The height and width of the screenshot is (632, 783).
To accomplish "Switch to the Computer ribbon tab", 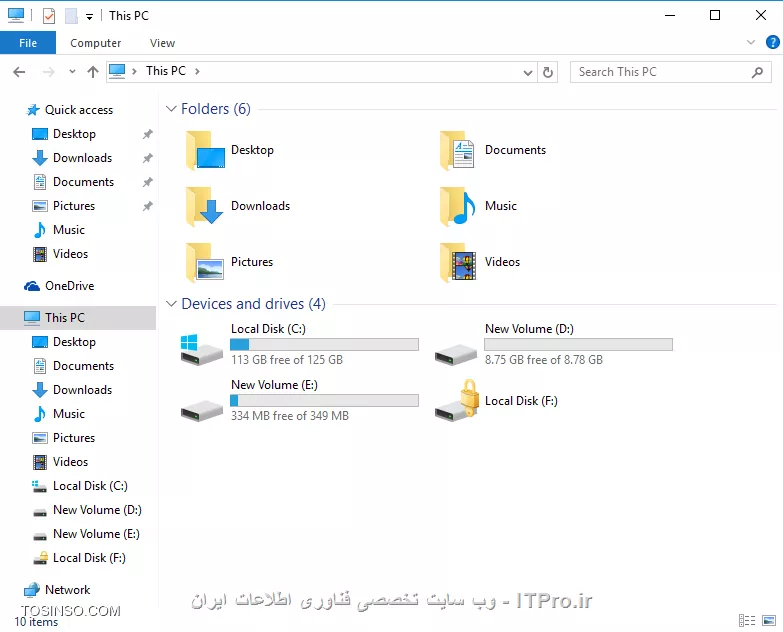I will click(x=95, y=43).
